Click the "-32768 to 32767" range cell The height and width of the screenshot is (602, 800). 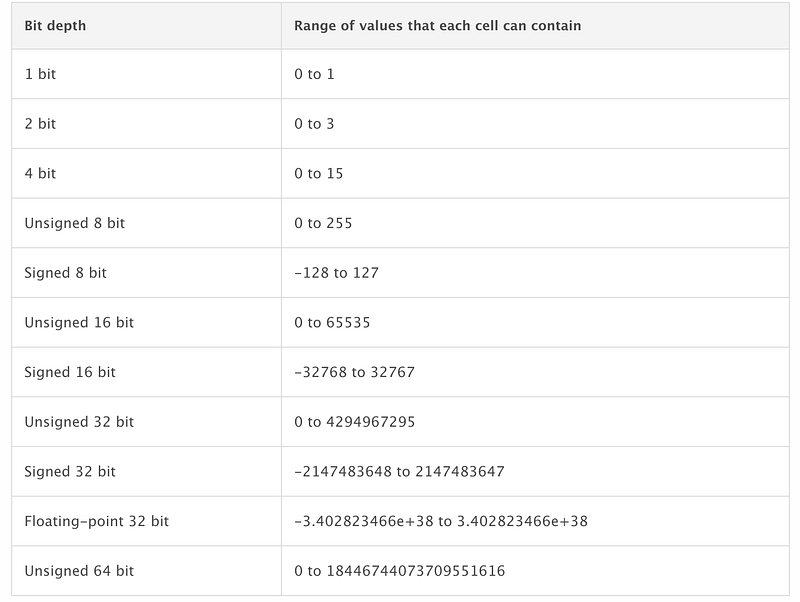(354, 372)
